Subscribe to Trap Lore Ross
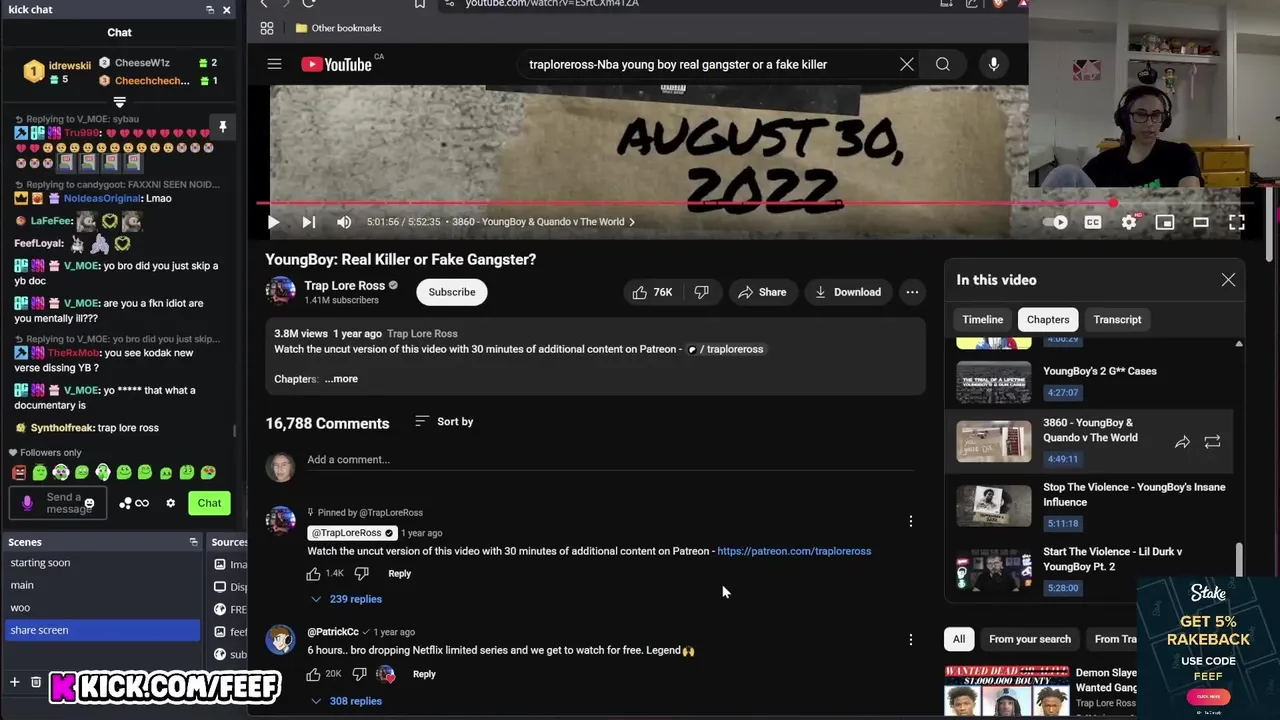 pyautogui.click(x=452, y=292)
